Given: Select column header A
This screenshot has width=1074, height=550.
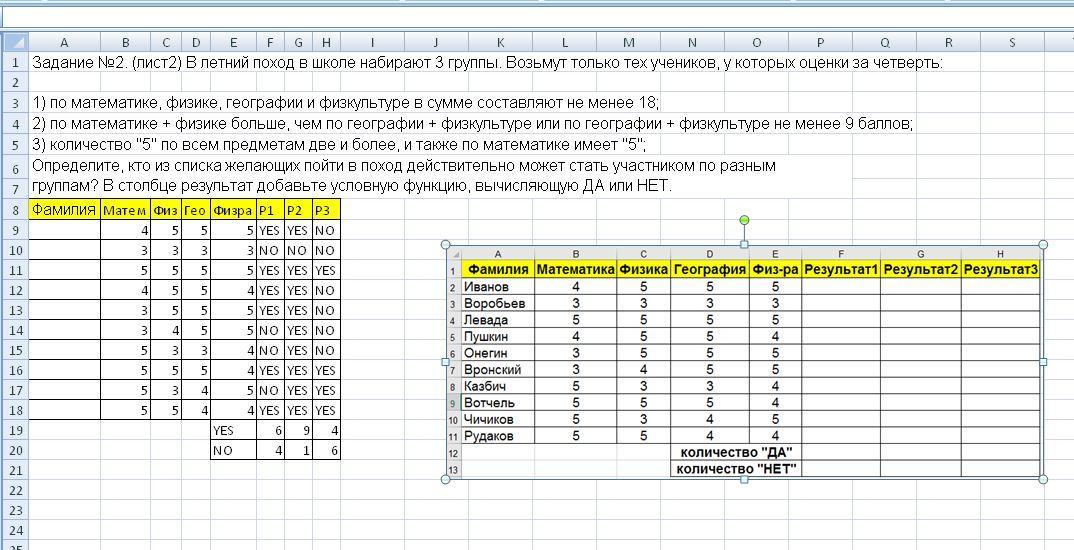Looking at the screenshot, I should tap(64, 42).
